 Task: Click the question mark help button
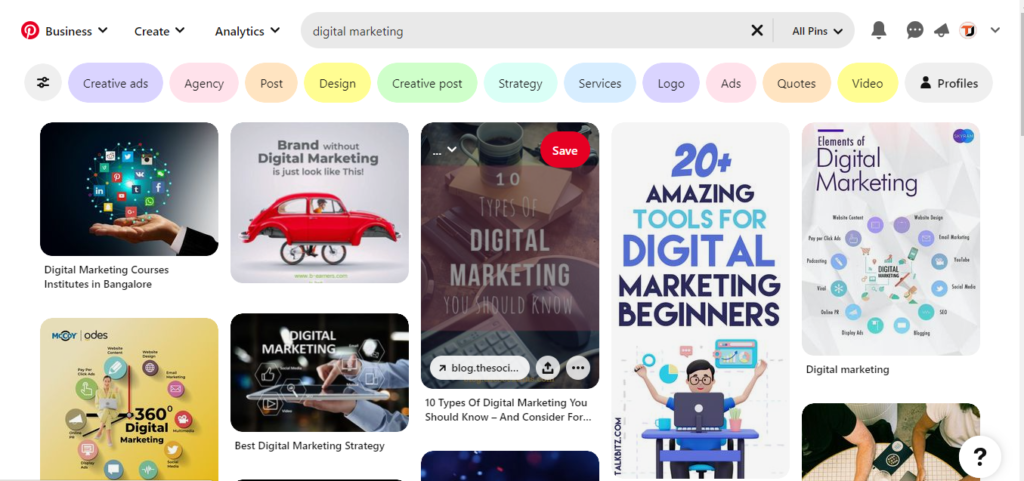point(980,457)
